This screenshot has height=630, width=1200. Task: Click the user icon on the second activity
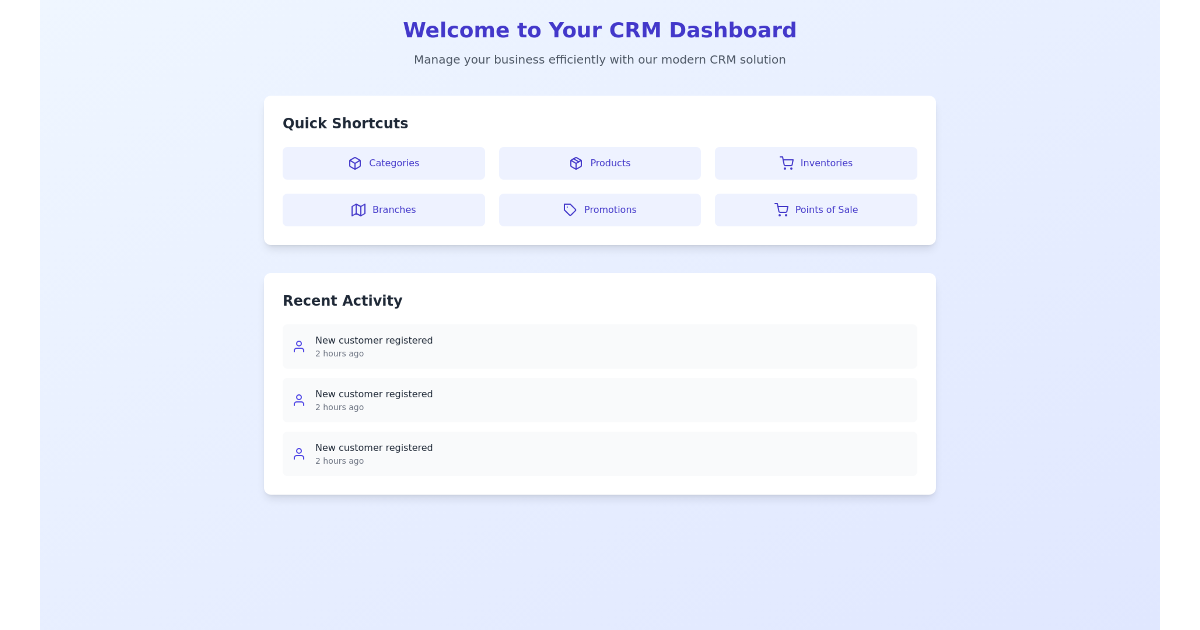pos(298,400)
